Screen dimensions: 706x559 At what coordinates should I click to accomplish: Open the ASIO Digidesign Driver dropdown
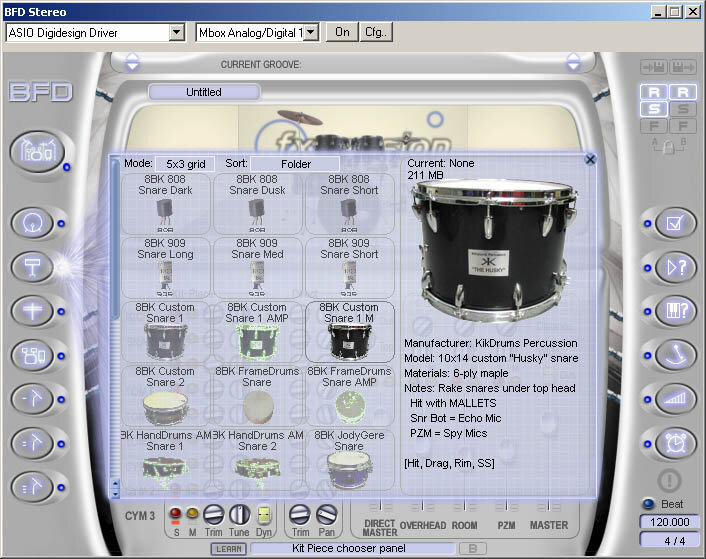click(176, 32)
